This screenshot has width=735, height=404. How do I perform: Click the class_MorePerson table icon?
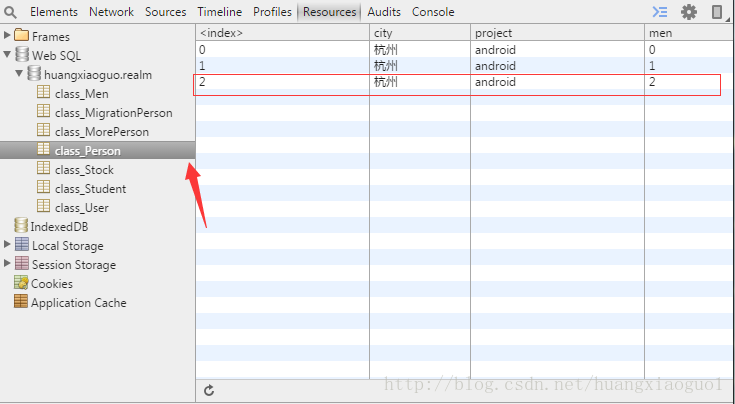click(43, 130)
